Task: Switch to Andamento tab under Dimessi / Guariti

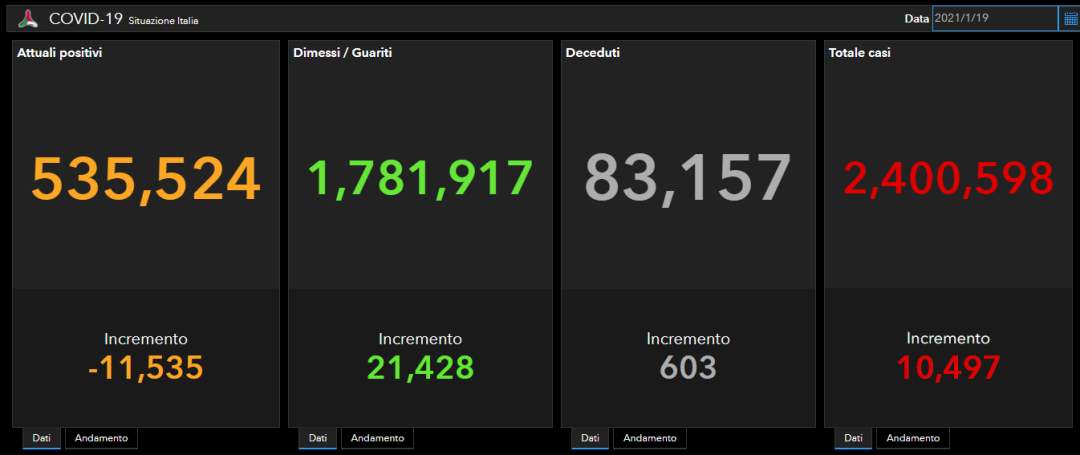Action: tap(377, 438)
